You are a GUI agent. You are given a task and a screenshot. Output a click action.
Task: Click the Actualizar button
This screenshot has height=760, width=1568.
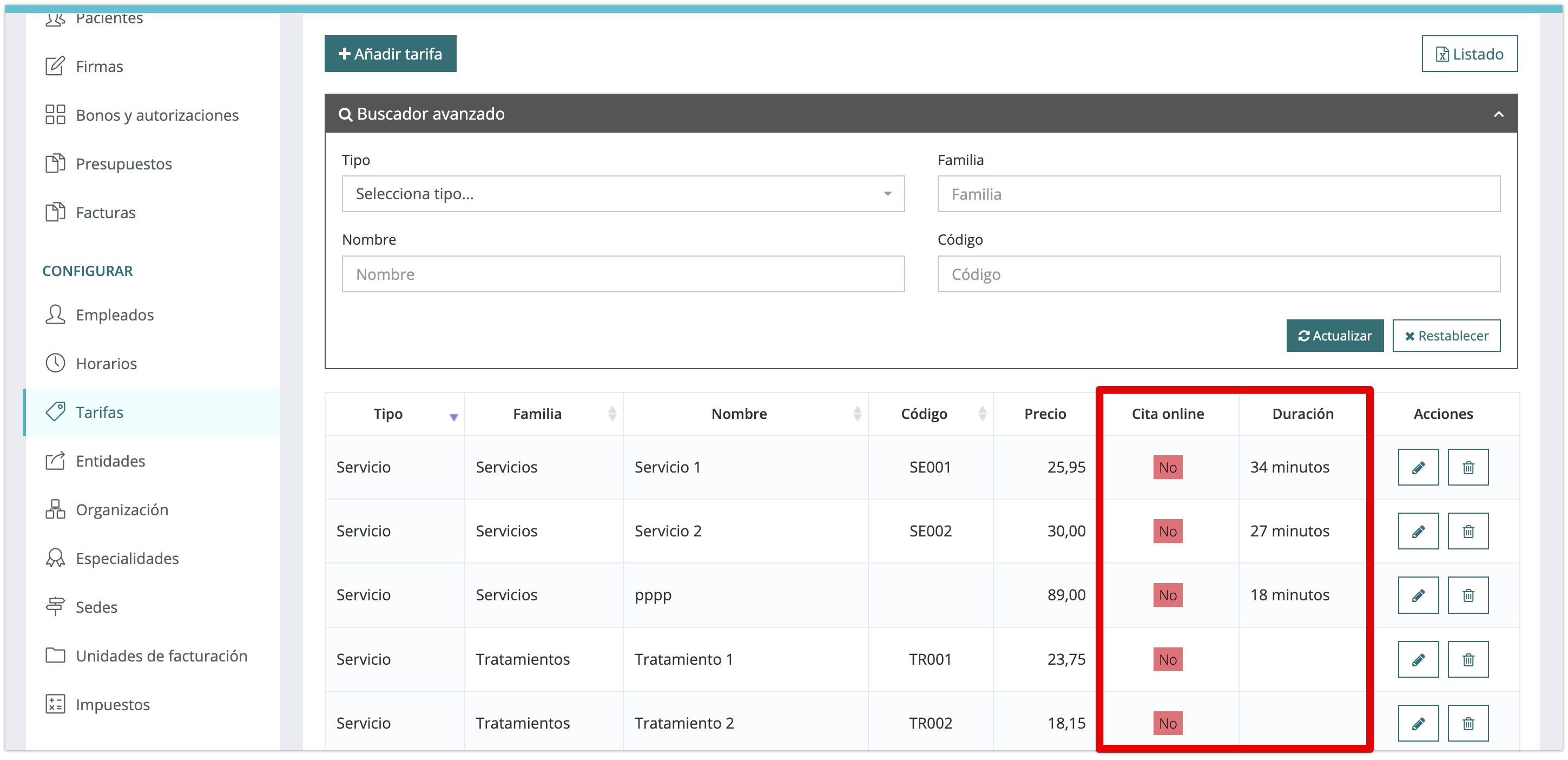click(1334, 336)
